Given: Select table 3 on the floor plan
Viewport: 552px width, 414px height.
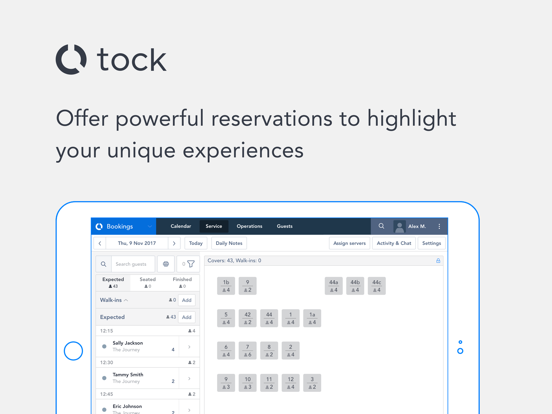Looking at the screenshot, I should 312,383.
